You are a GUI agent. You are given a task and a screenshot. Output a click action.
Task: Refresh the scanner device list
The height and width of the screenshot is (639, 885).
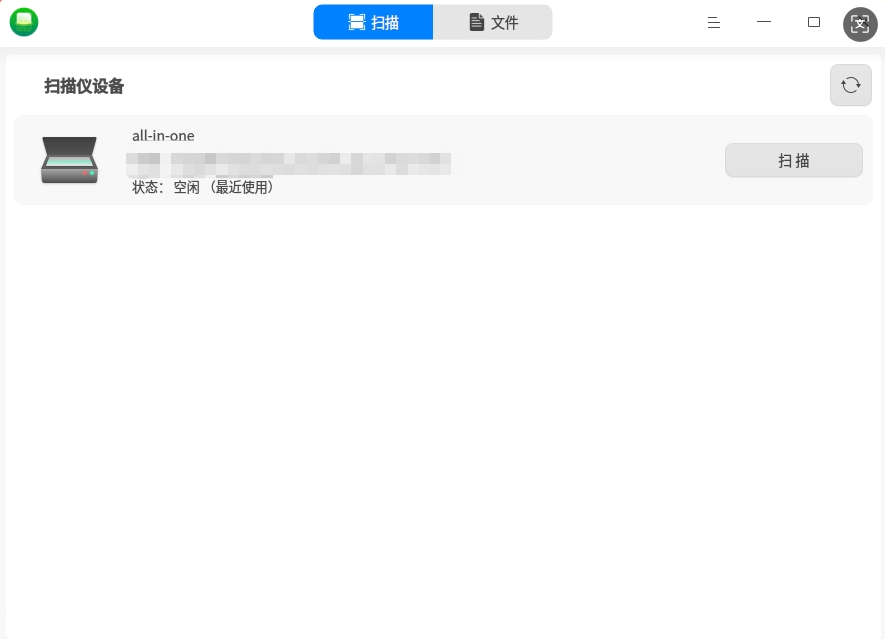coord(851,85)
